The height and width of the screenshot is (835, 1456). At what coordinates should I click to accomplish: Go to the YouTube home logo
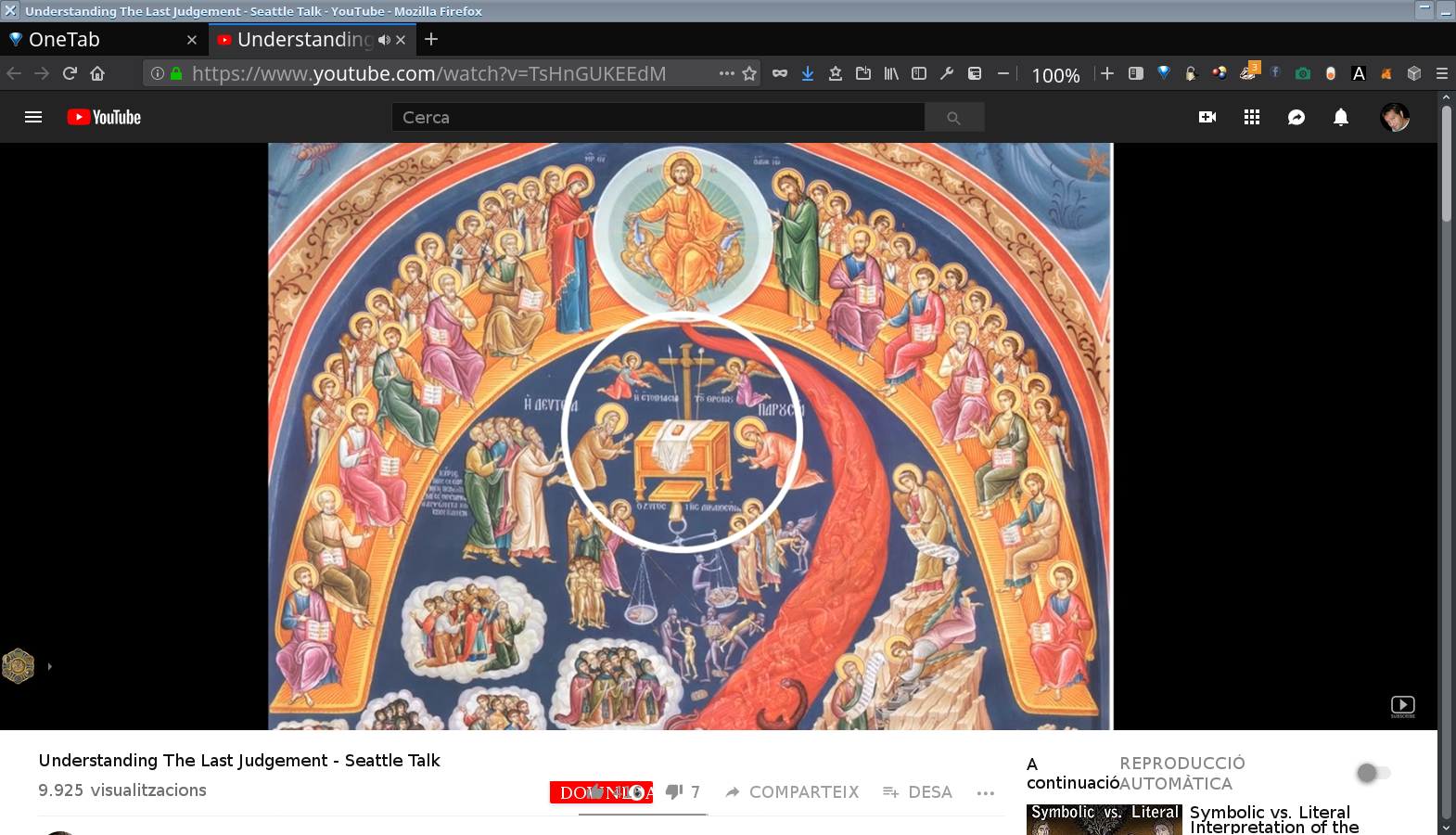tap(104, 117)
